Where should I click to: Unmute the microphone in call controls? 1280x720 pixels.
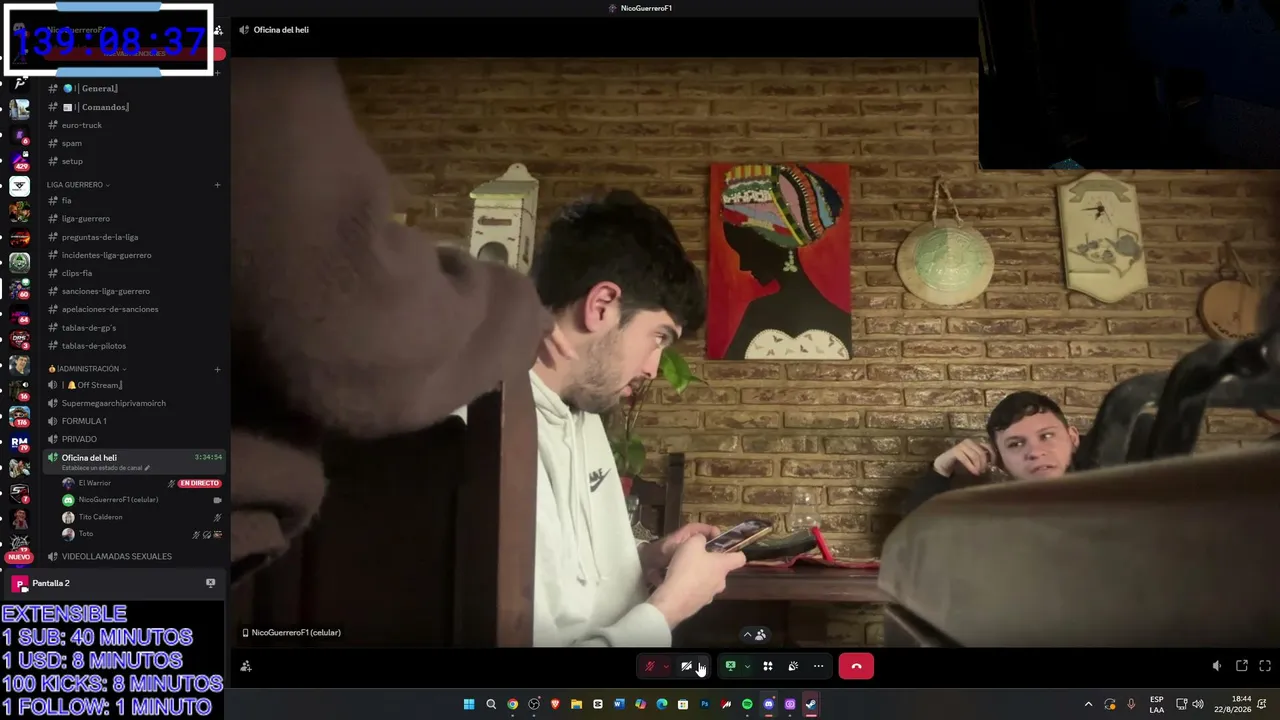click(649, 666)
